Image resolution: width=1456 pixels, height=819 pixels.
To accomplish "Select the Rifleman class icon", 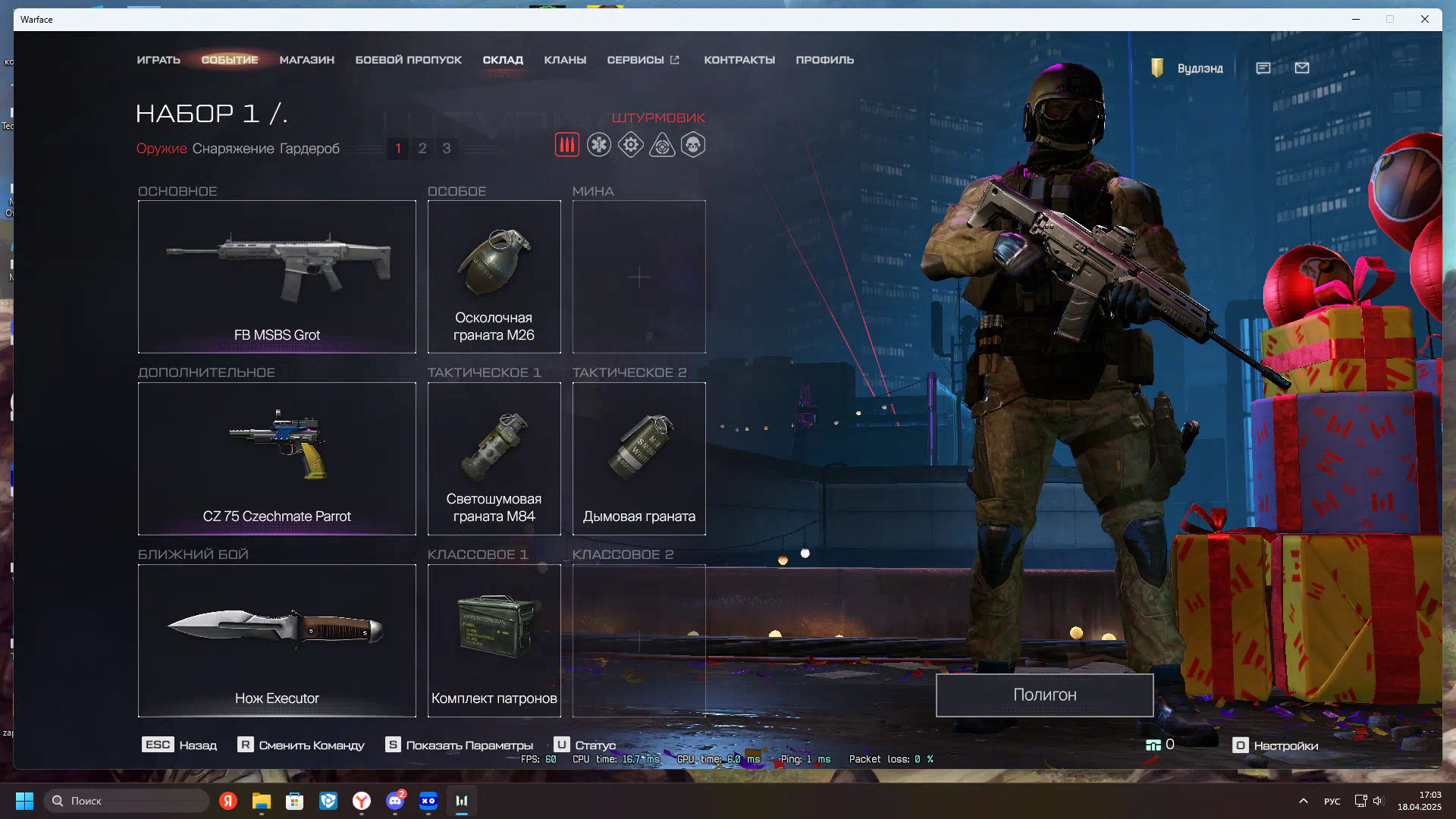I will [566, 145].
